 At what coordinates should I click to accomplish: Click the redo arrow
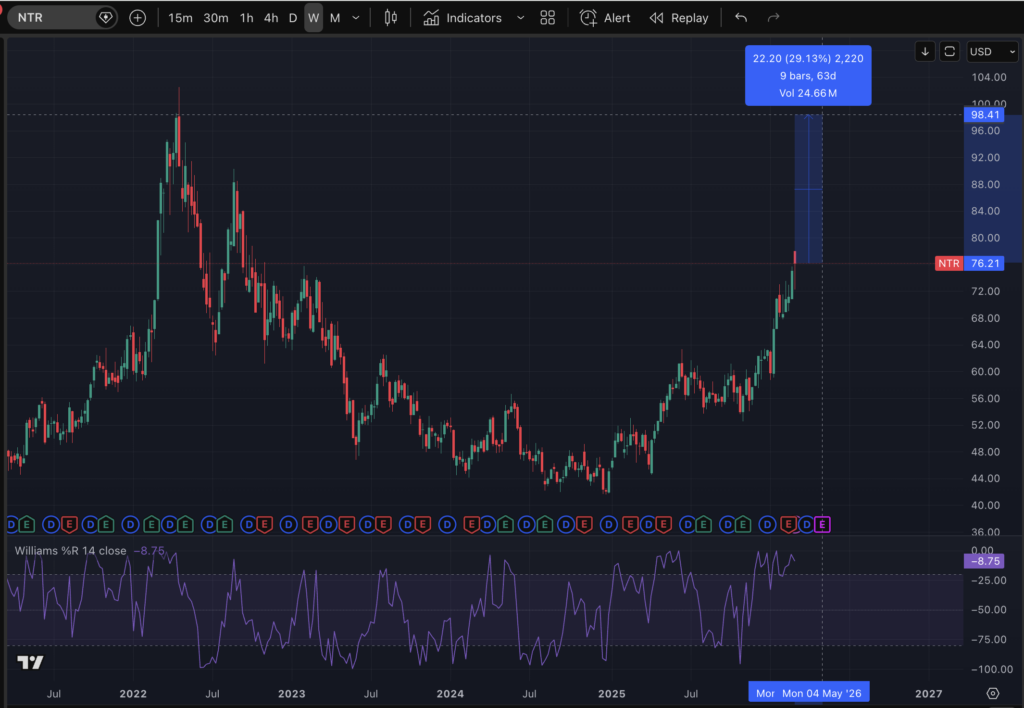tap(773, 18)
